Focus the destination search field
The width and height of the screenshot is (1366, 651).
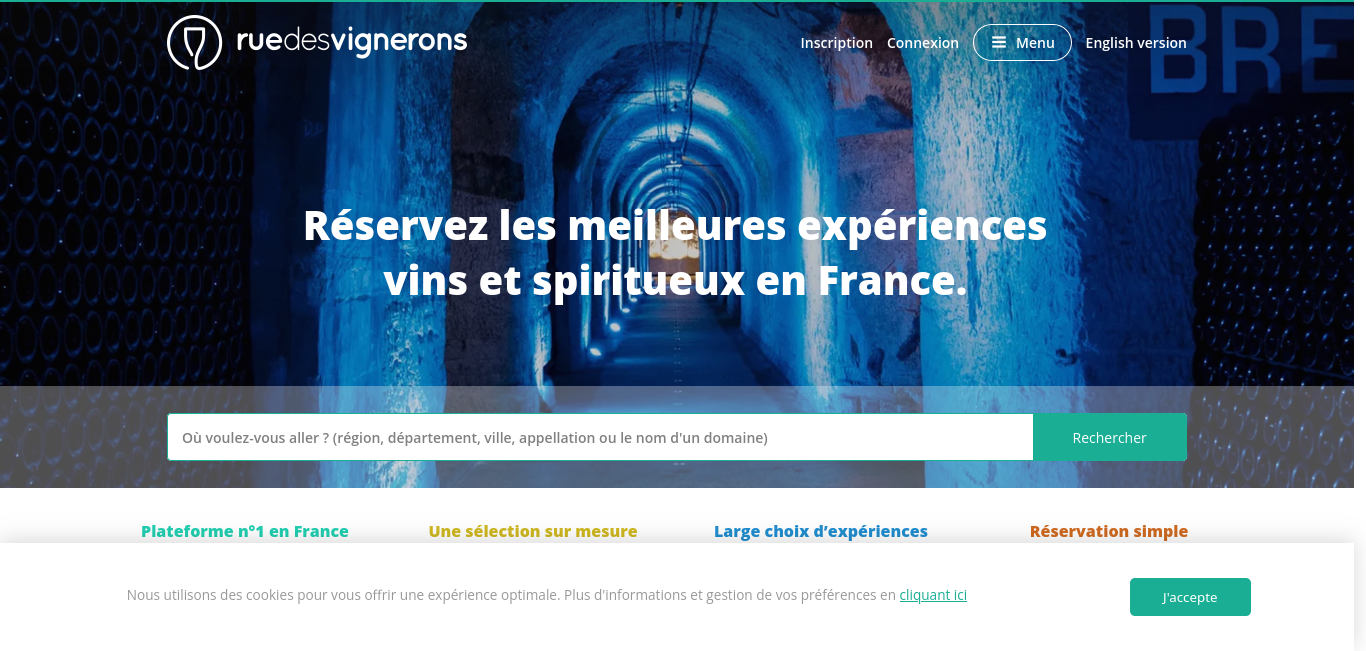(600, 437)
